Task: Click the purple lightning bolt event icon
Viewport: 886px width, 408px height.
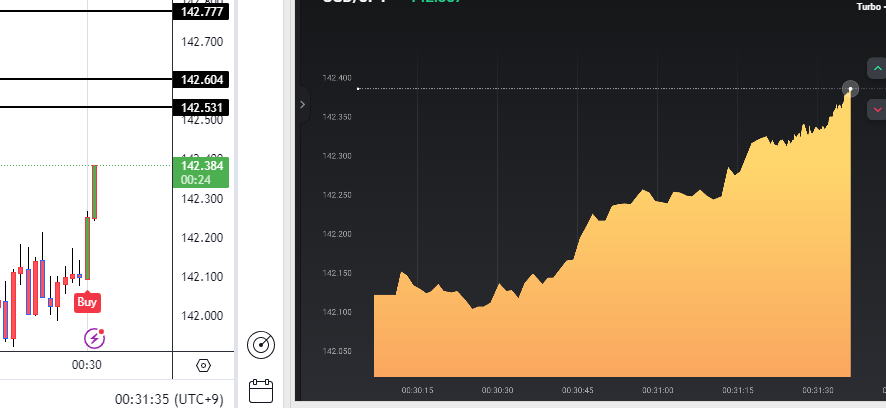Action: [94, 337]
